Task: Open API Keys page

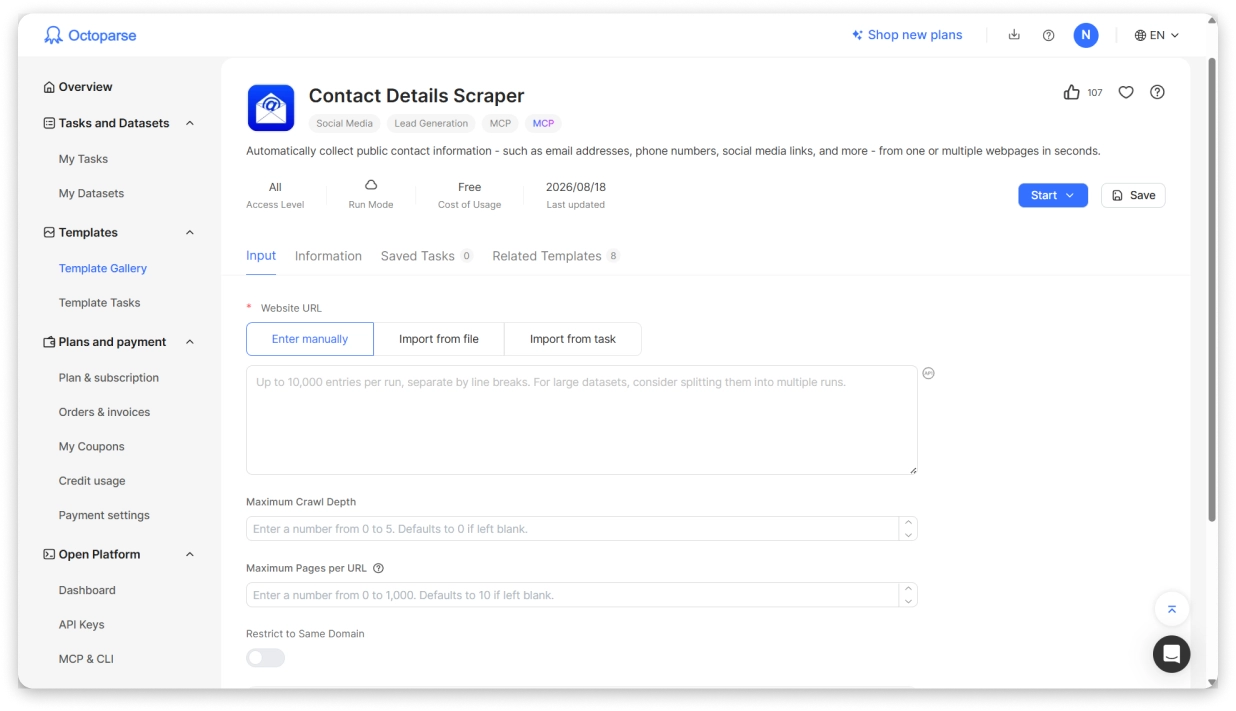Action: [82, 624]
